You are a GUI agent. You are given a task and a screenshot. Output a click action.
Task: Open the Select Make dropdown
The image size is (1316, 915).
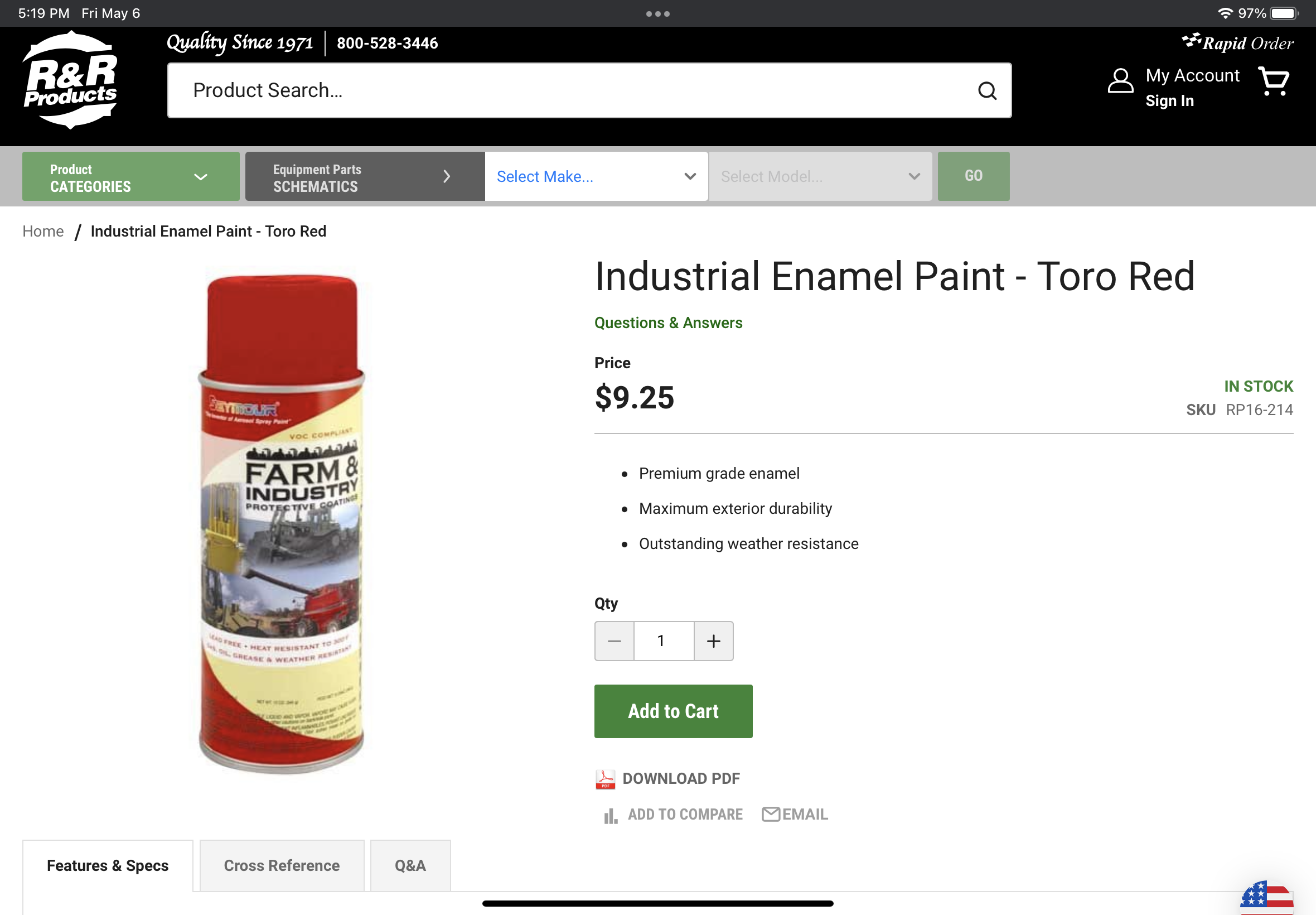(x=597, y=176)
